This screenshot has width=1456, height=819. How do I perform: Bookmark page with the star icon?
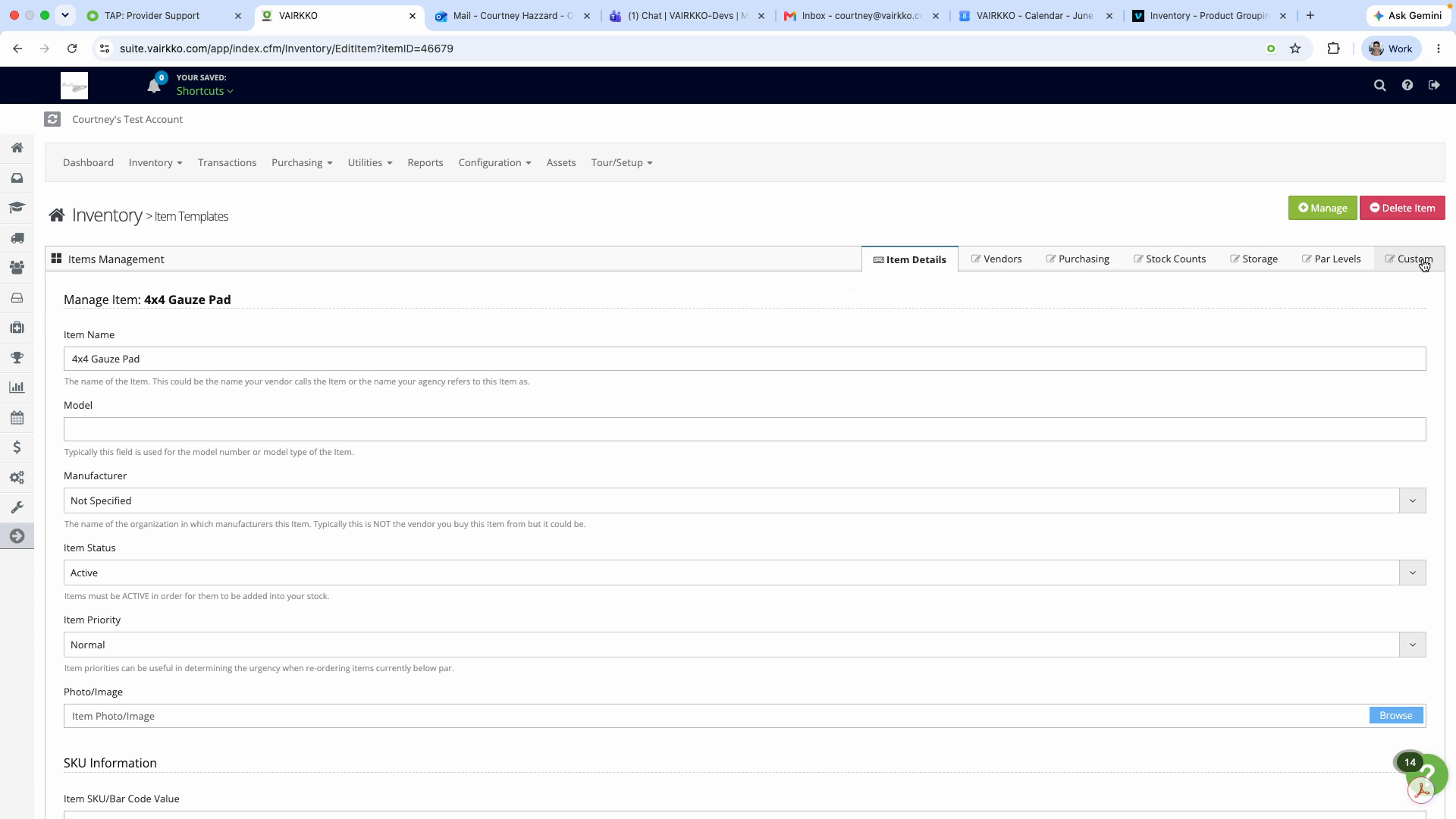click(x=1295, y=49)
